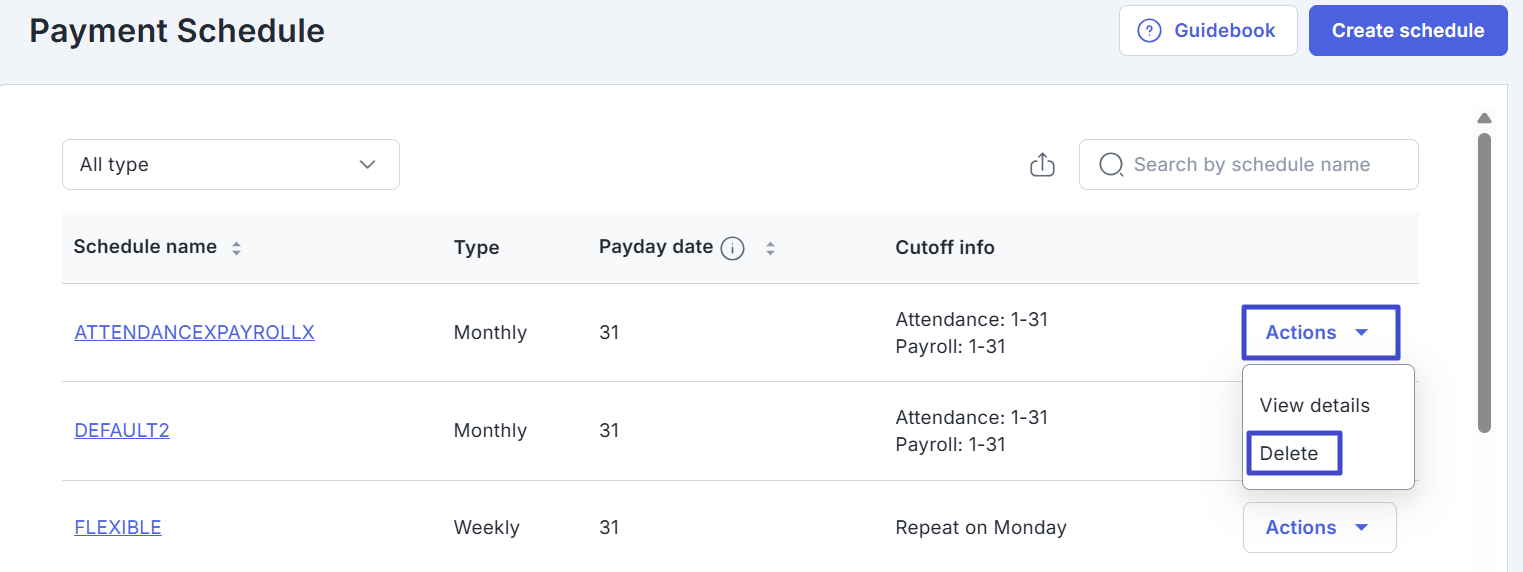Open the ATTENDANCEXPAYROLLX schedule link

[x=194, y=333]
